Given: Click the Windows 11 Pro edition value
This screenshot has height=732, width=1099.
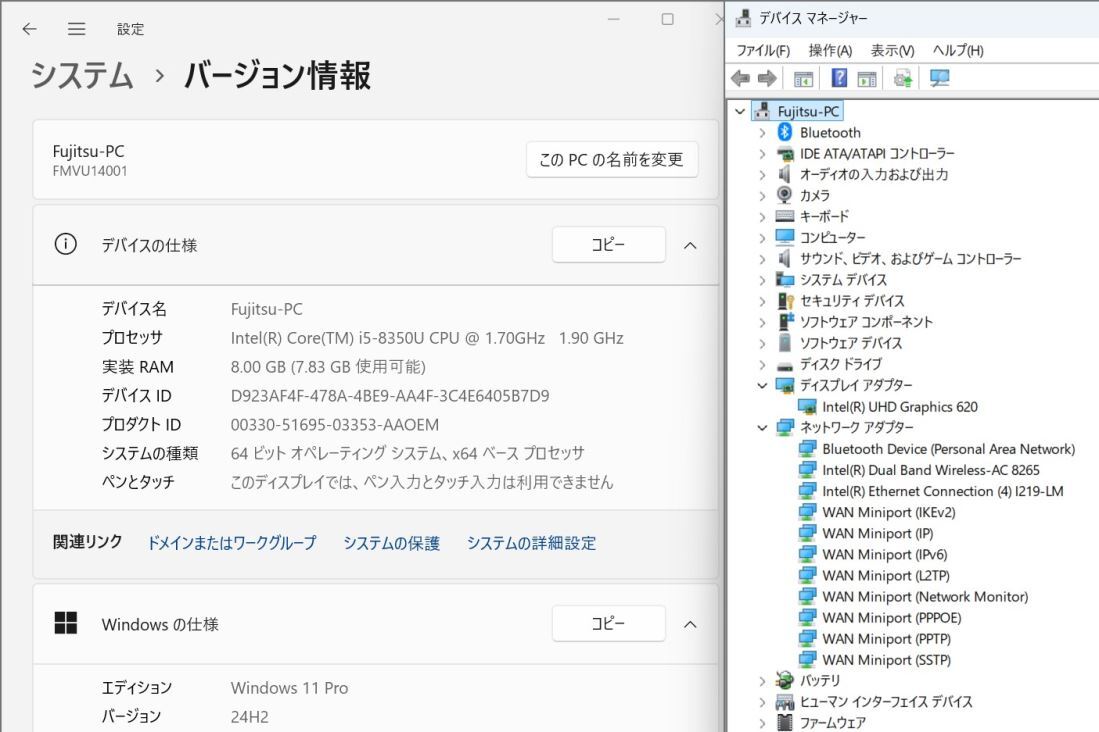Looking at the screenshot, I should click(x=289, y=688).
